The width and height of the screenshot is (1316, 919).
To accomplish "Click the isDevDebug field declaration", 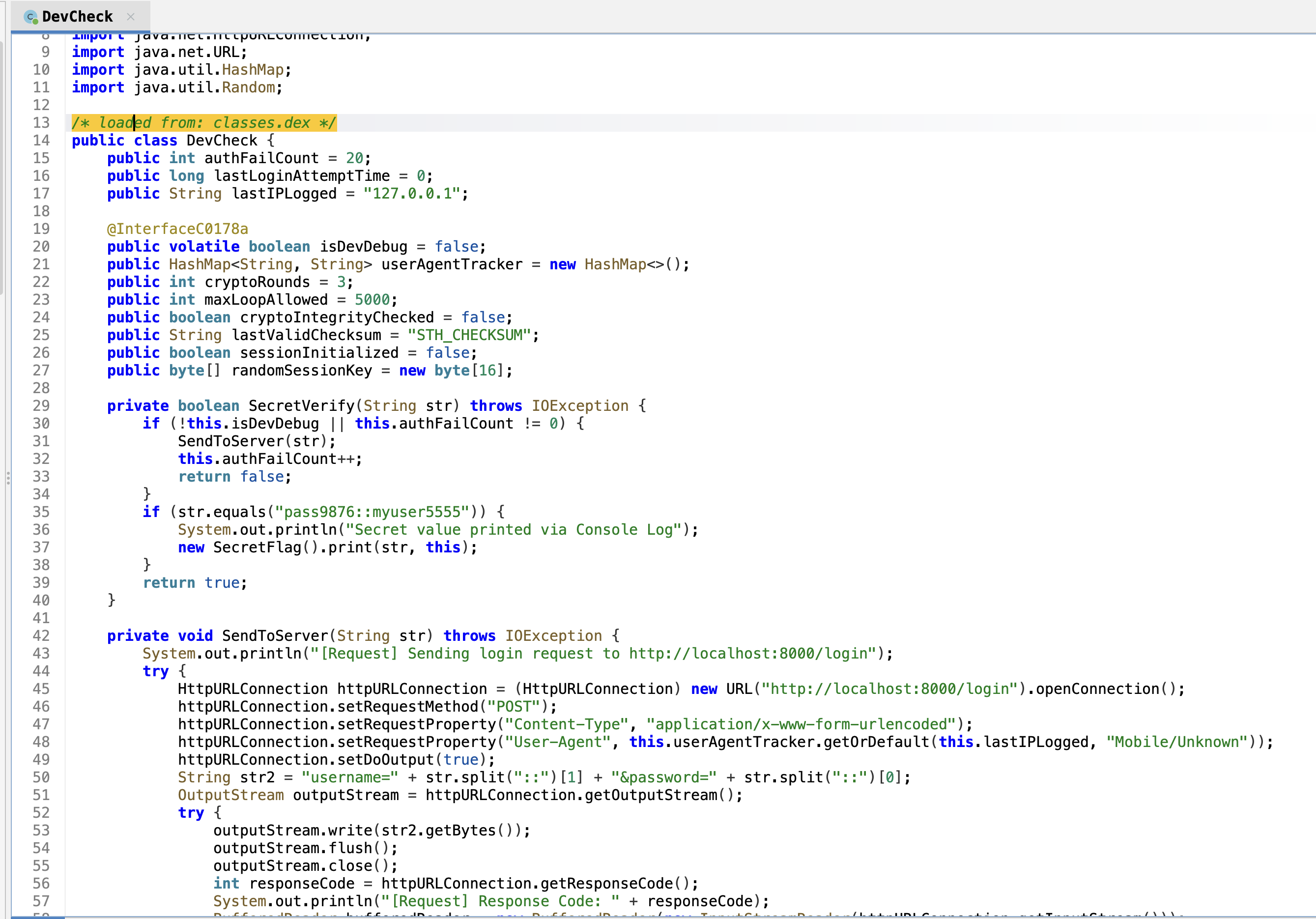I will (x=363, y=247).
